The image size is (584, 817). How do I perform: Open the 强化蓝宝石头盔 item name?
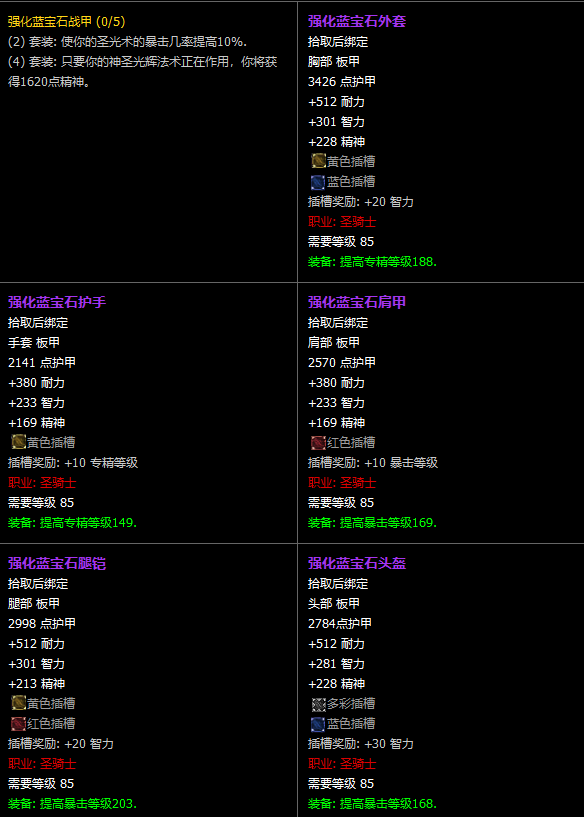pyautogui.click(x=357, y=563)
